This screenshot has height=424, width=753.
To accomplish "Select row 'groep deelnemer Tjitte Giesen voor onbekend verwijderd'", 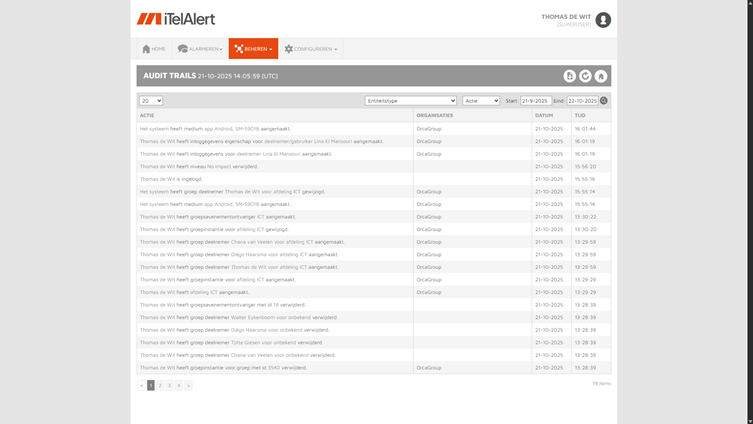I will coord(374,342).
